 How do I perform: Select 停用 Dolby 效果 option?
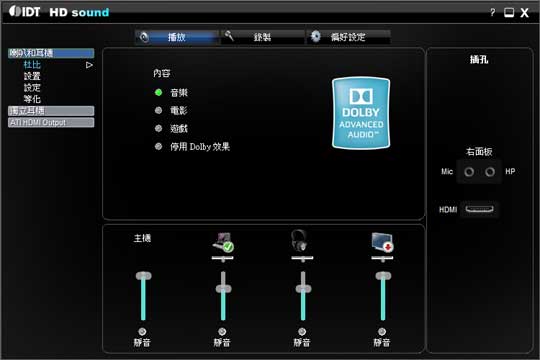click(x=192, y=147)
